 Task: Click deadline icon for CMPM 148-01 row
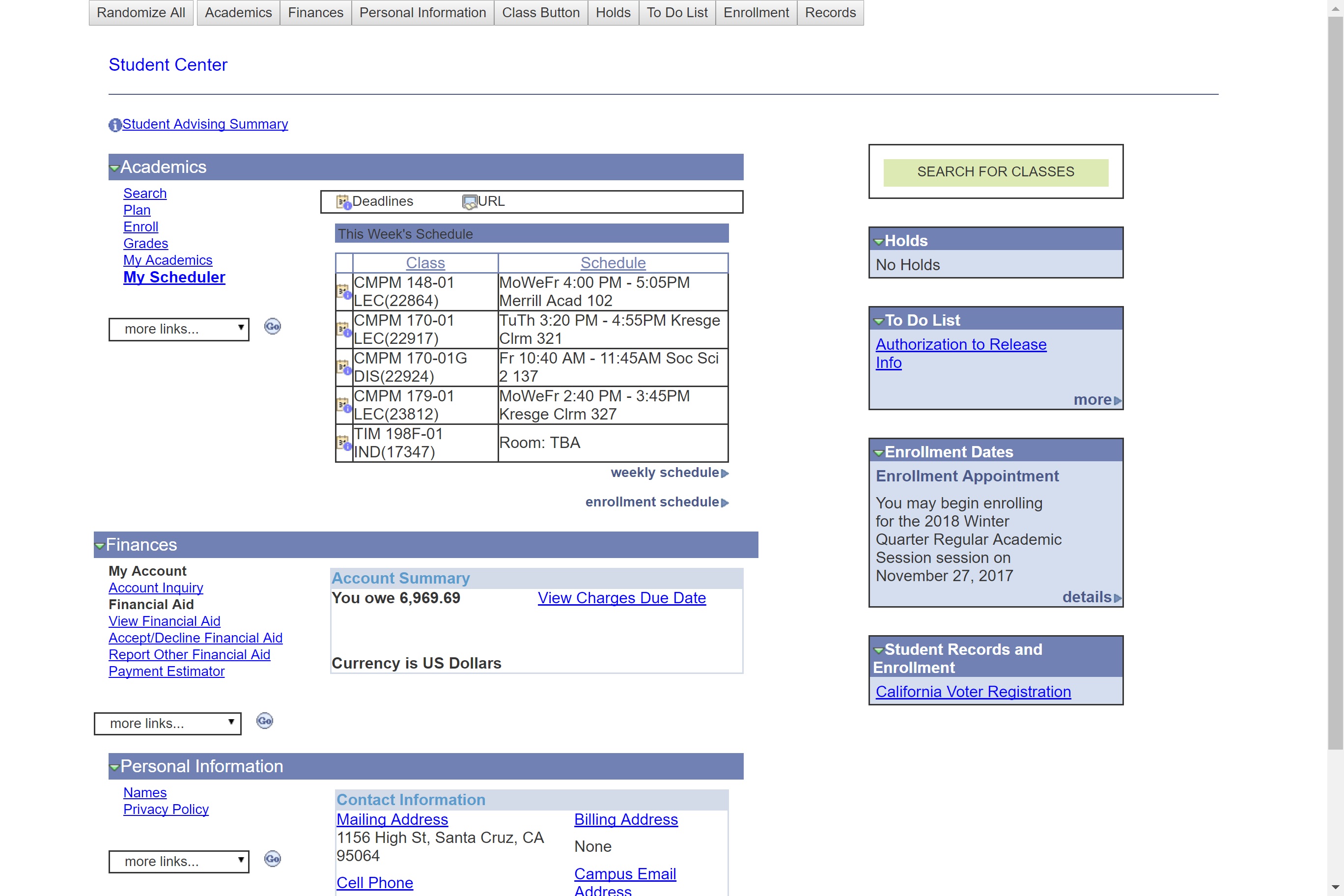(x=343, y=292)
